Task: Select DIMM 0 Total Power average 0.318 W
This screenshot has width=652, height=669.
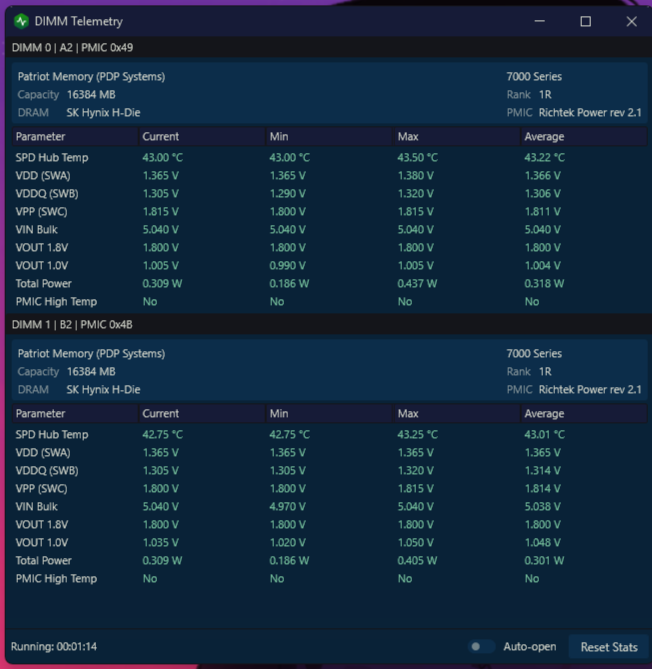Action: (544, 283)
